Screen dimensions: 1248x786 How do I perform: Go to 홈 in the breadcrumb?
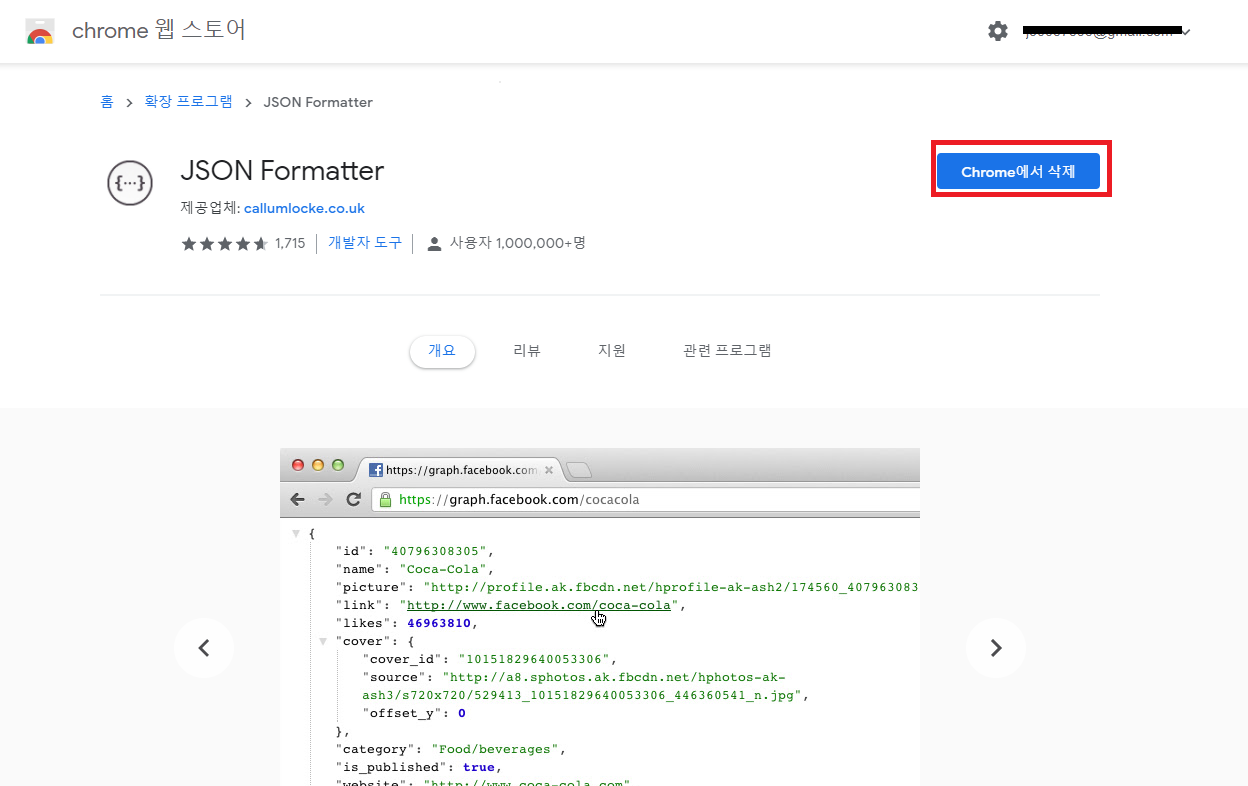pyautogui.click(x=107, y=102)
